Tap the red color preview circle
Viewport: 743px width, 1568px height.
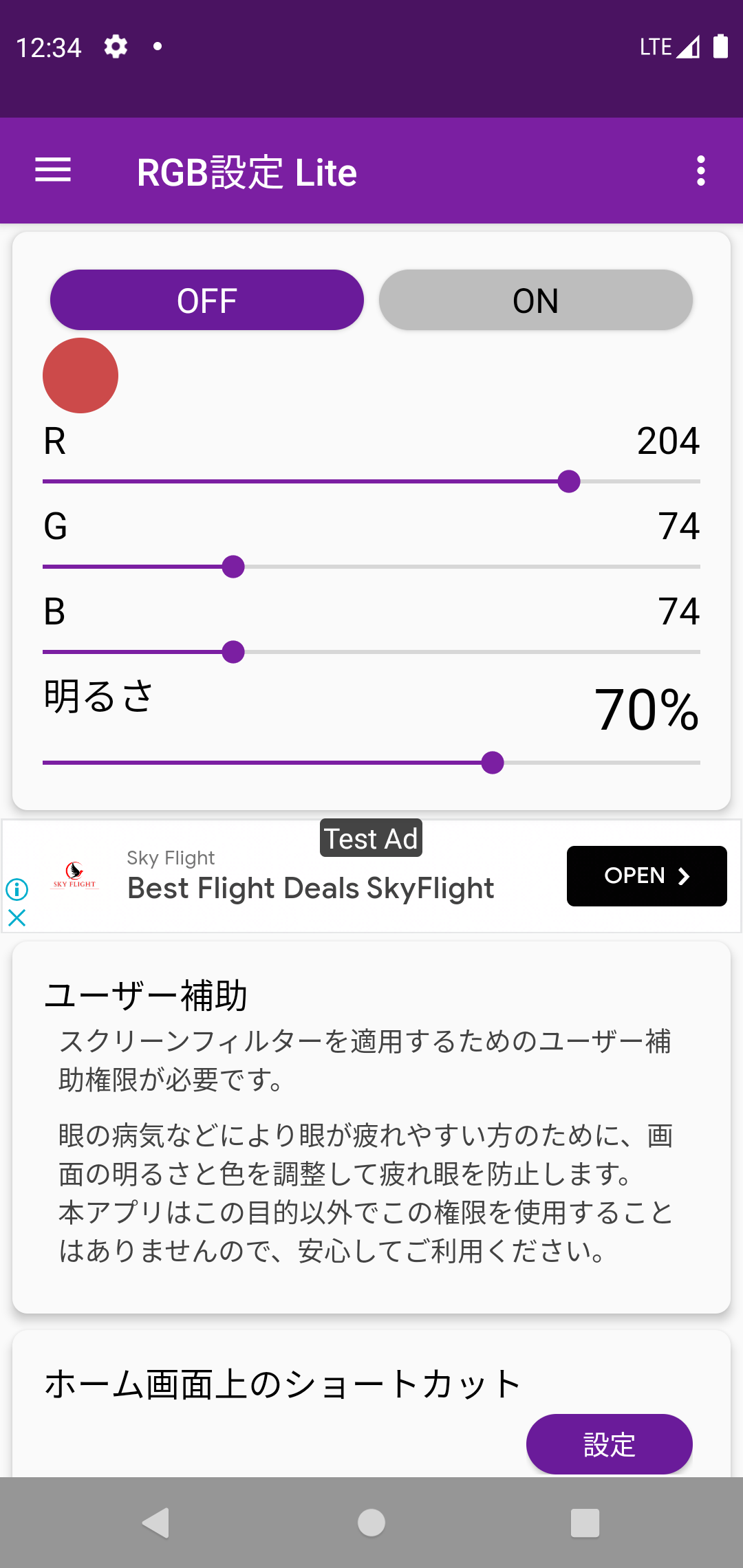pos(80,375)
